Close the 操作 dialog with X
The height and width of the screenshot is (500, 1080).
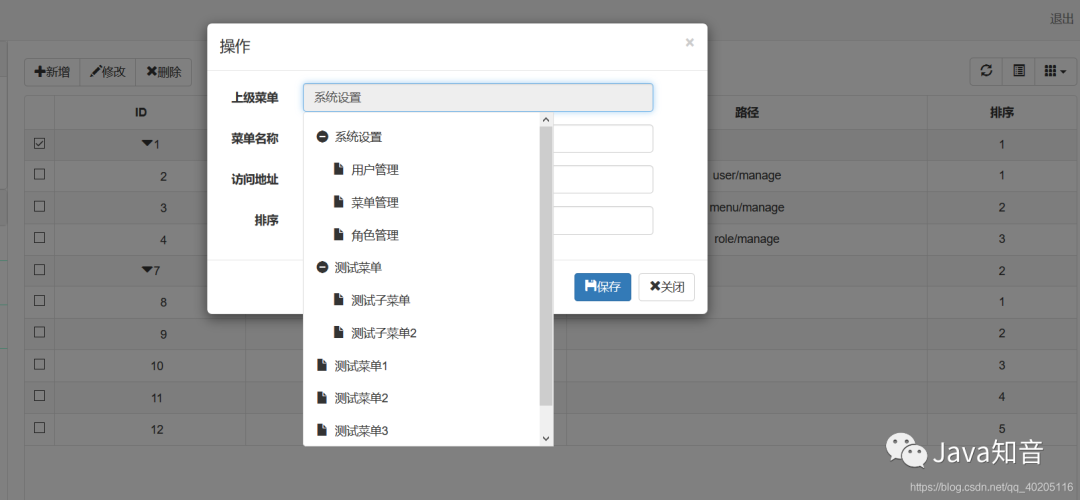689,43
